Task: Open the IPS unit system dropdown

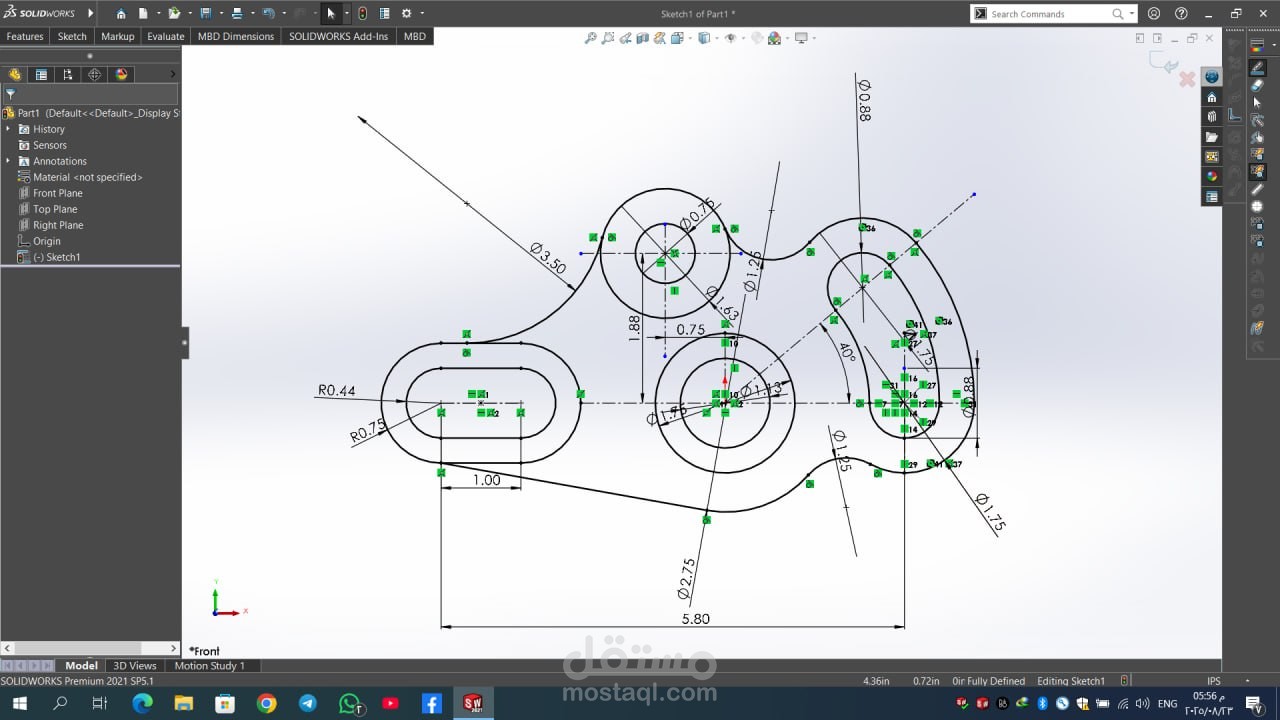Action: (x=1247, y=681)
